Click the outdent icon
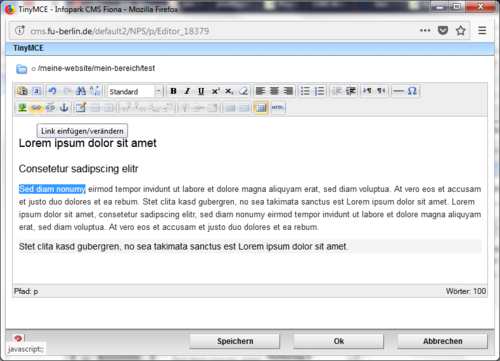 click(x=337, y=91)
